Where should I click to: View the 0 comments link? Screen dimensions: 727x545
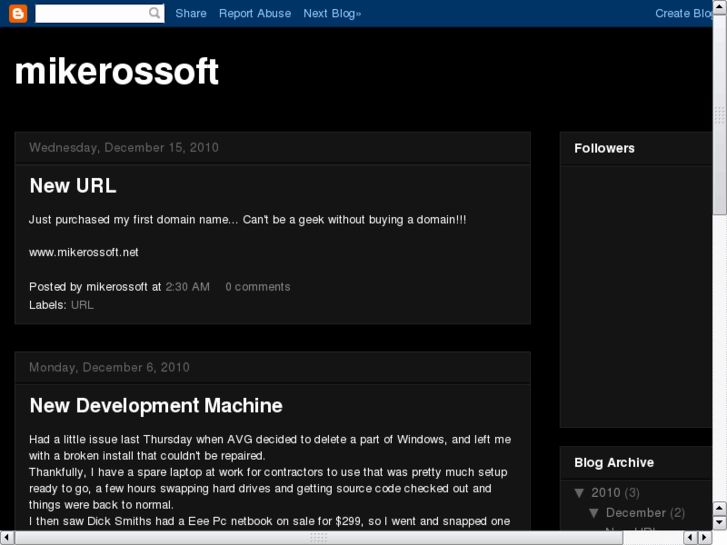tap(258, 287)
